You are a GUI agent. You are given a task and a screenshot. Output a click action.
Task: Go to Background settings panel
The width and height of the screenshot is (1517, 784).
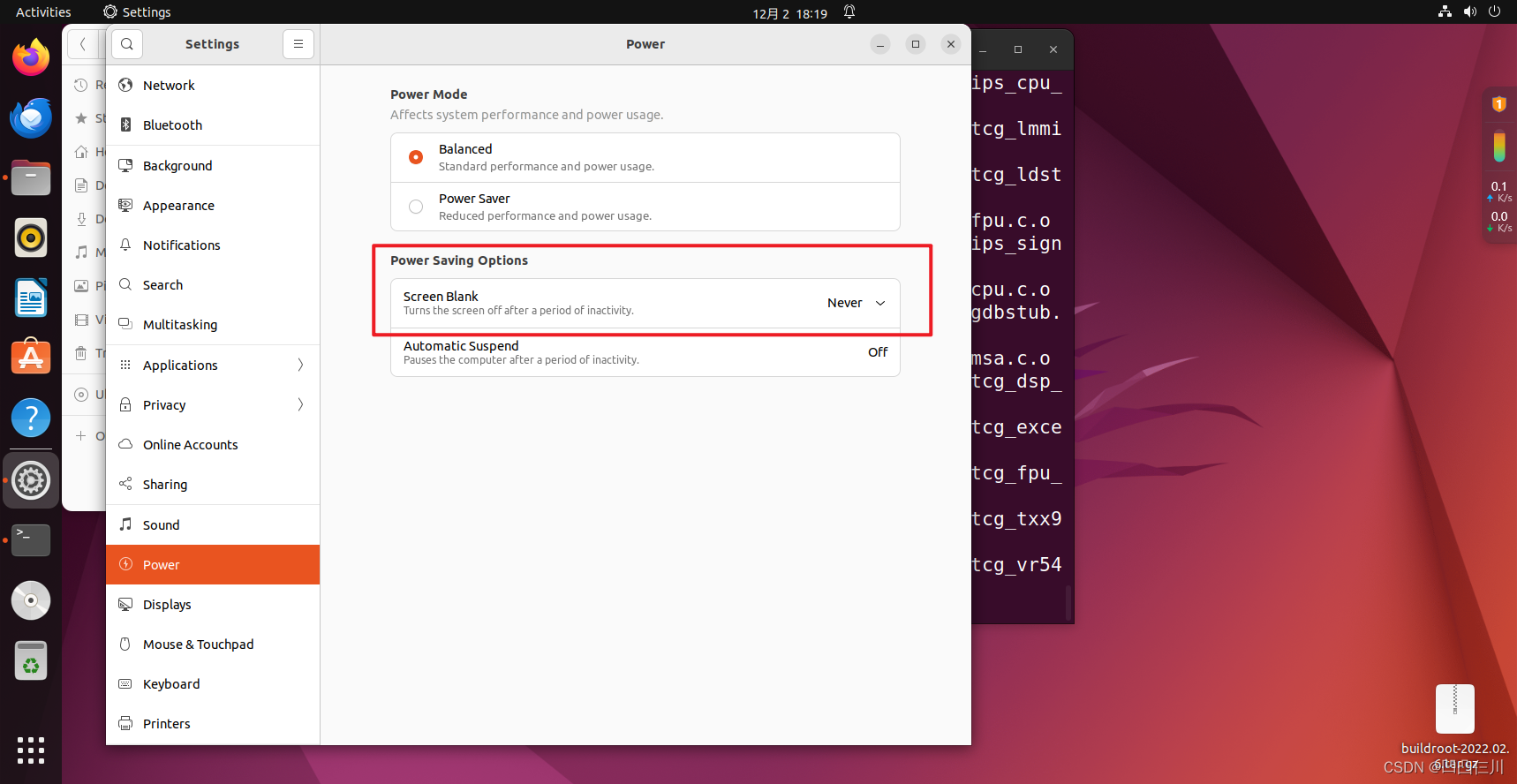[213, 165]
